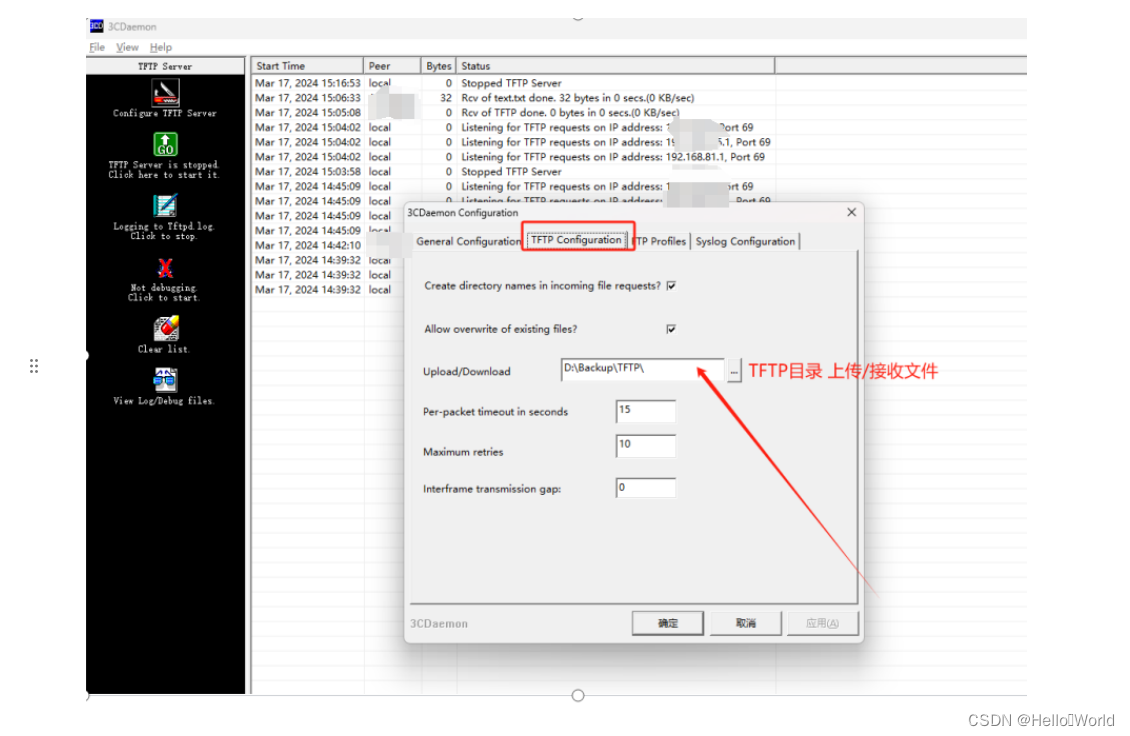
Task: Edit the Maximum retries field
Action: [x=646, y=445]
